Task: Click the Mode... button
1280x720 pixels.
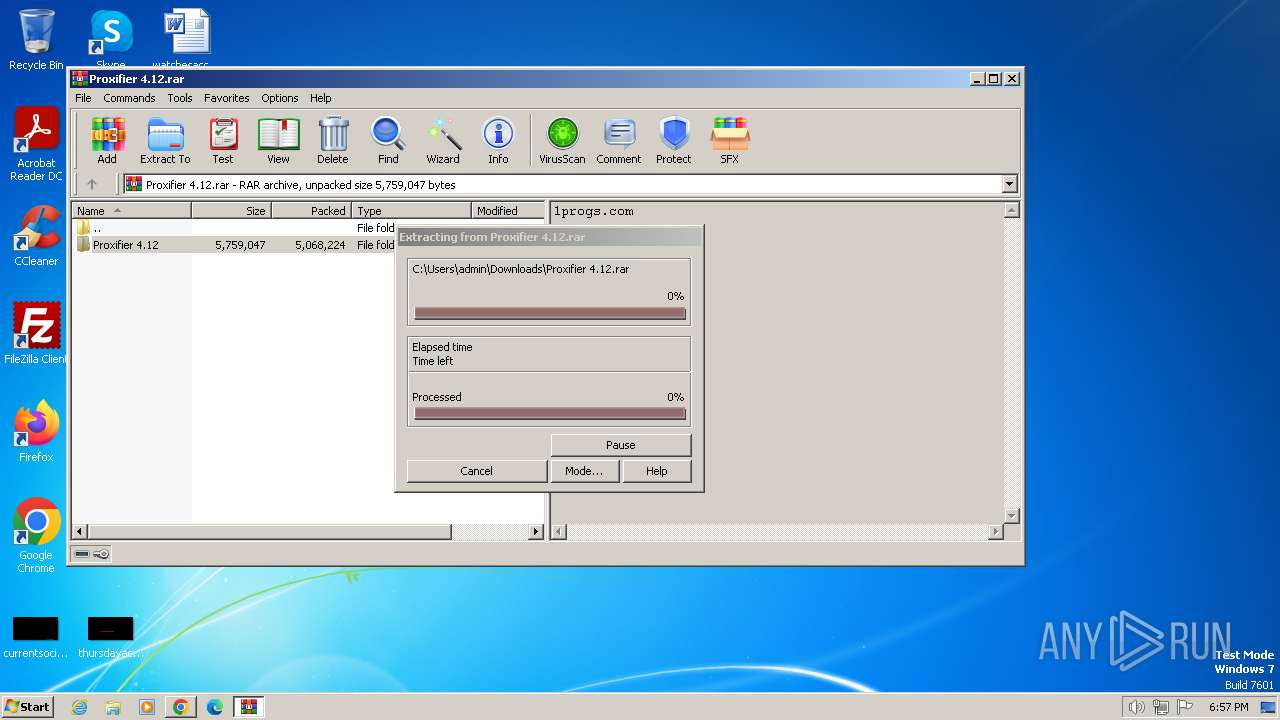Action: pyautogui.click(x=584, y=471)
